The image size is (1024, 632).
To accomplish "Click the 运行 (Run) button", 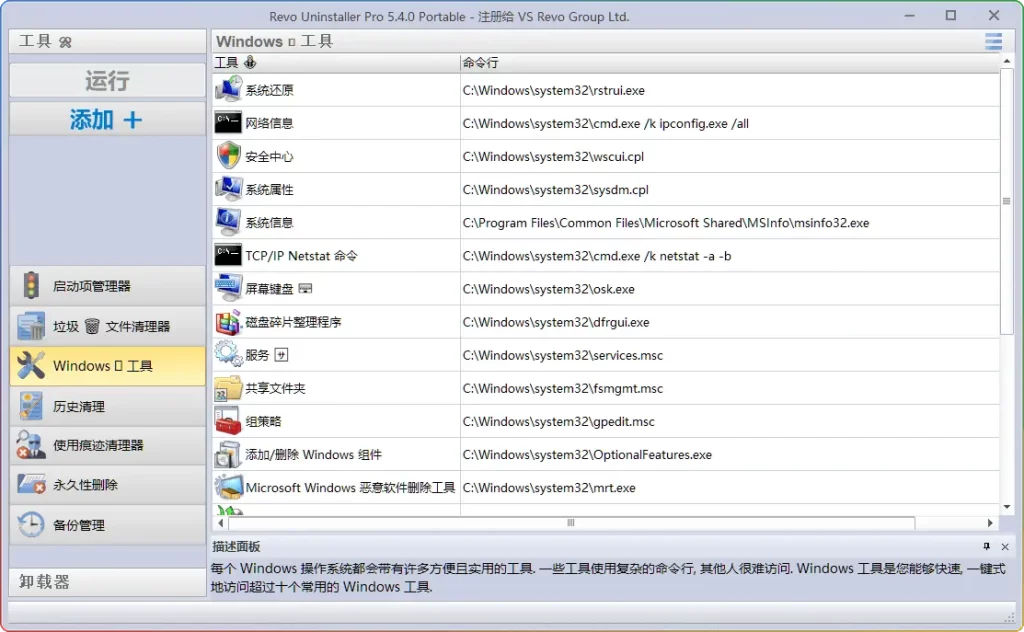I will (108, 81).
